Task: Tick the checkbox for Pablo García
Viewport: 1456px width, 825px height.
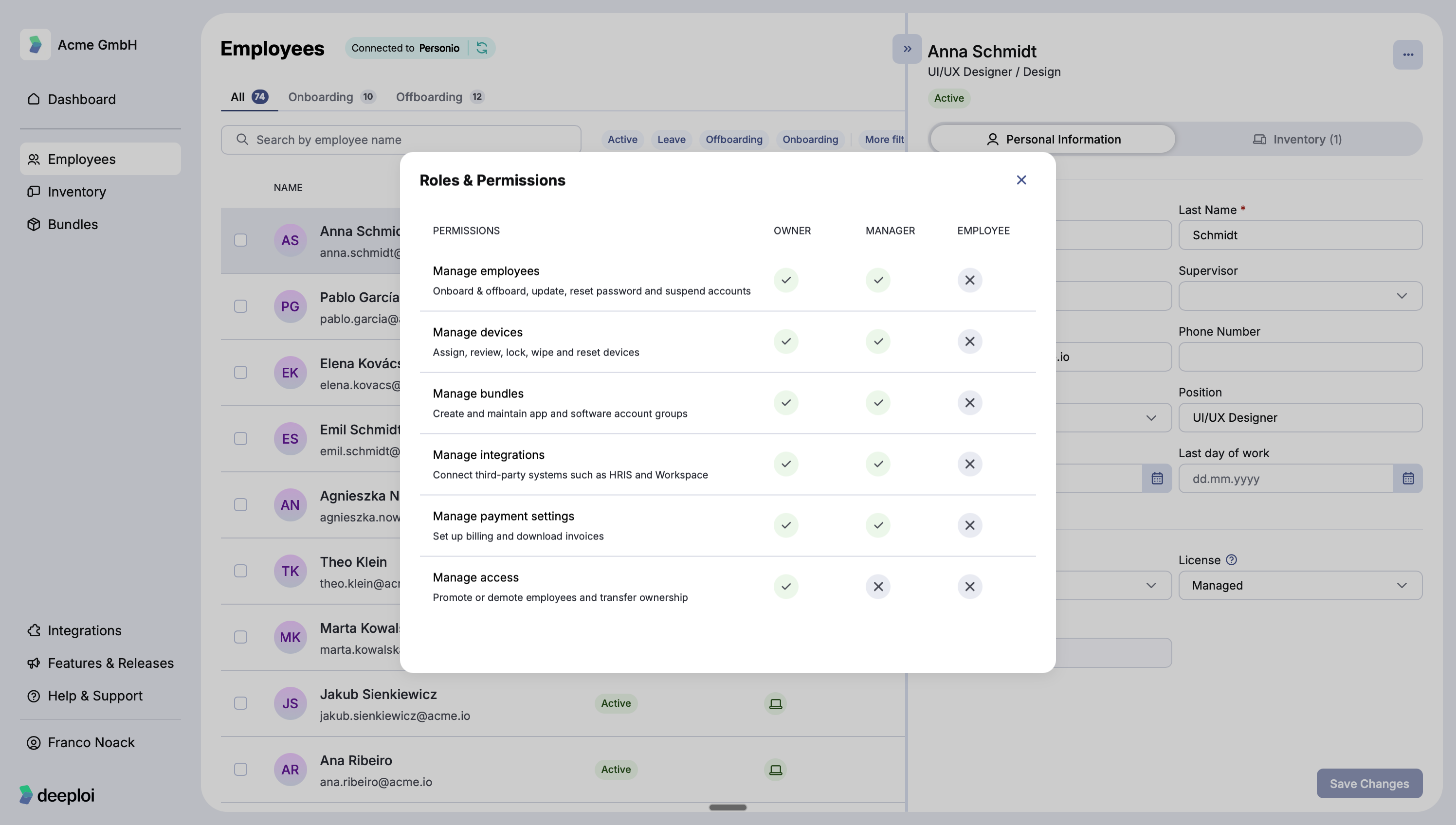Action: pyautogui.click(x=240, y=306)
